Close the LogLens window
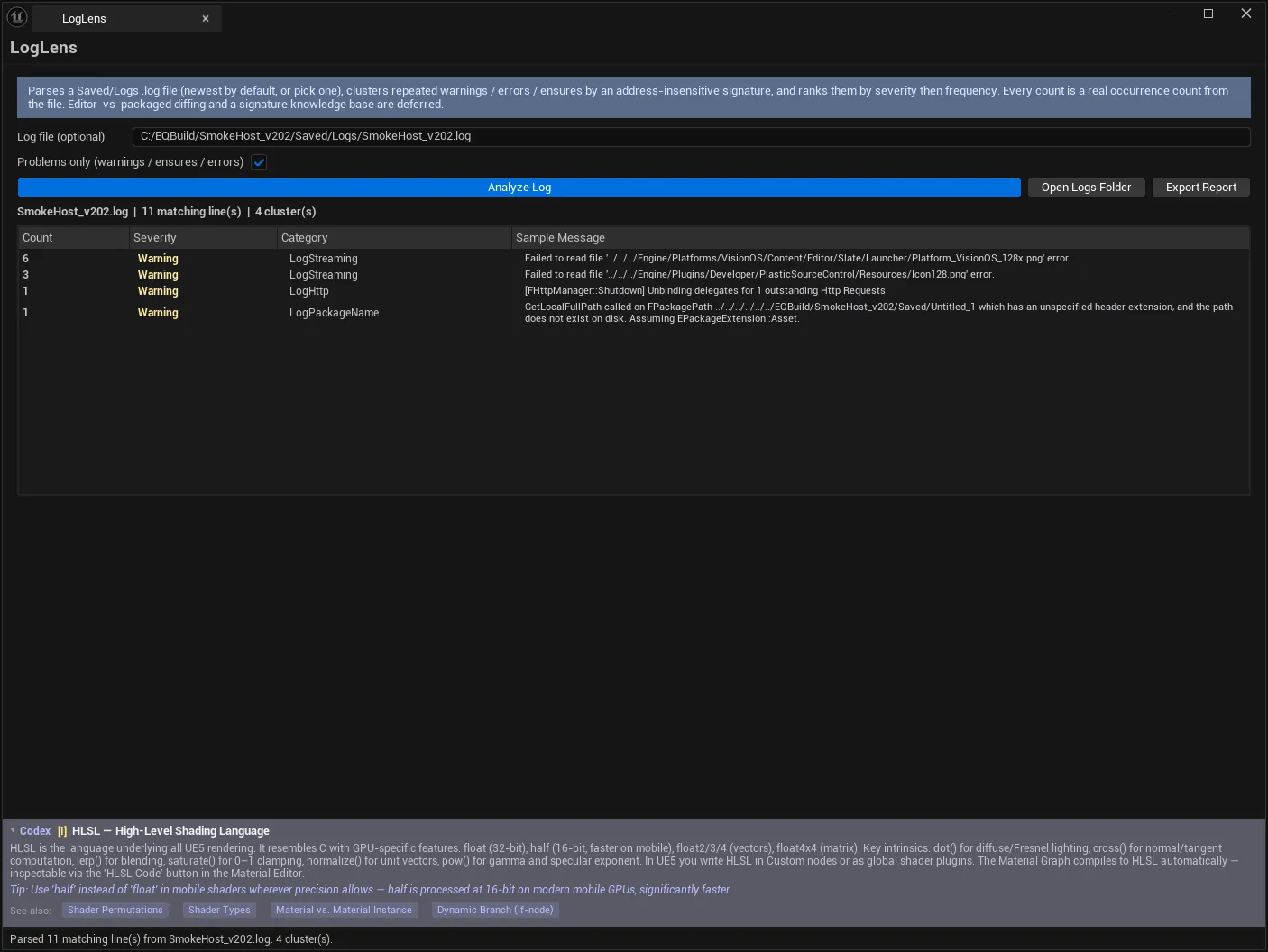This screenshot has width=1268, height=952. [x=1246, y=14]
